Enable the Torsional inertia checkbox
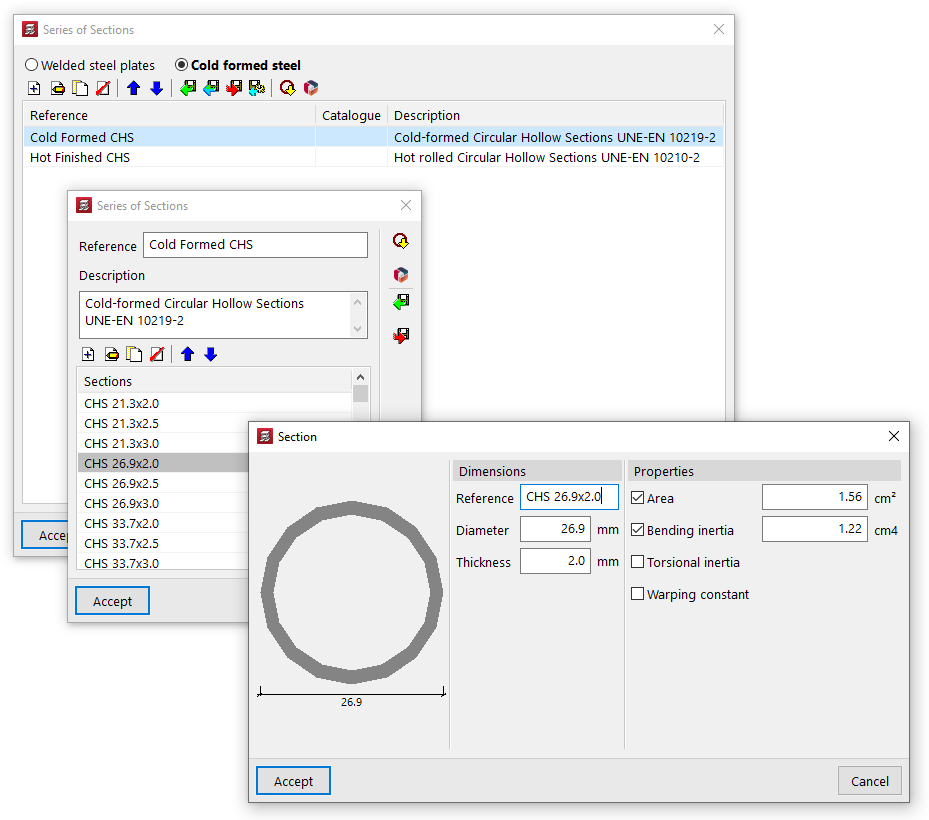Viewport: 929px width, 820px height. coord(638,562)
